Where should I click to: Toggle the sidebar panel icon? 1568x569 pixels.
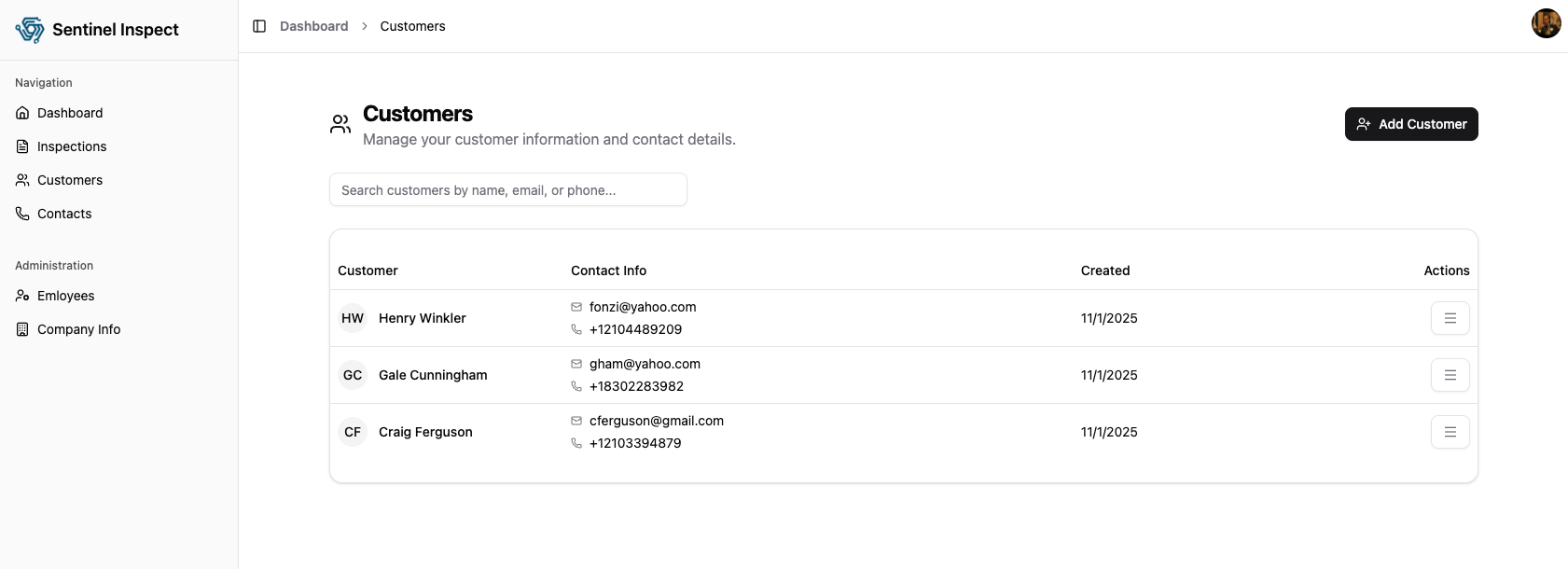click(259, 26)
